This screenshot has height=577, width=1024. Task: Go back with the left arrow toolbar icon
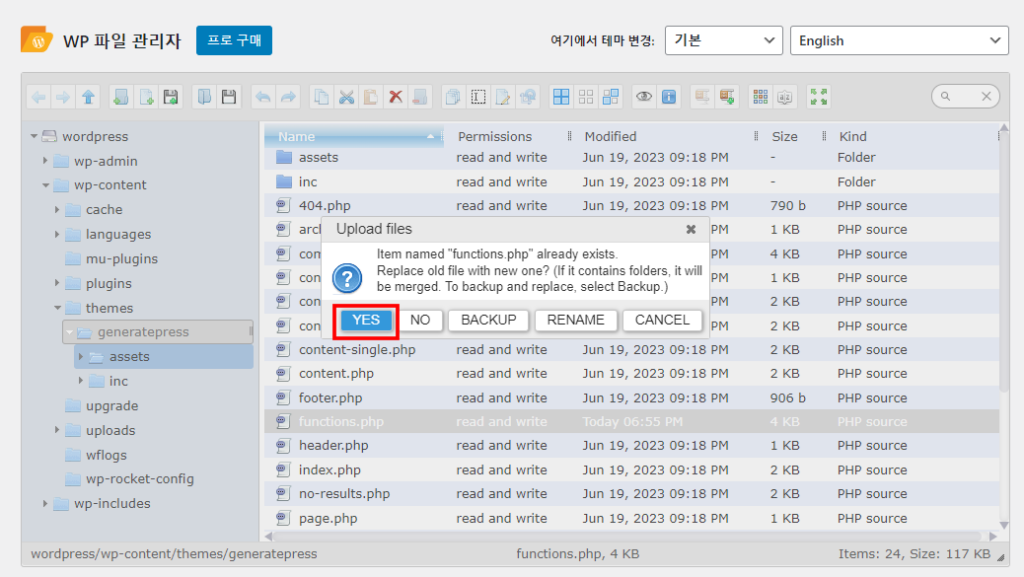[x=39, y=97]
